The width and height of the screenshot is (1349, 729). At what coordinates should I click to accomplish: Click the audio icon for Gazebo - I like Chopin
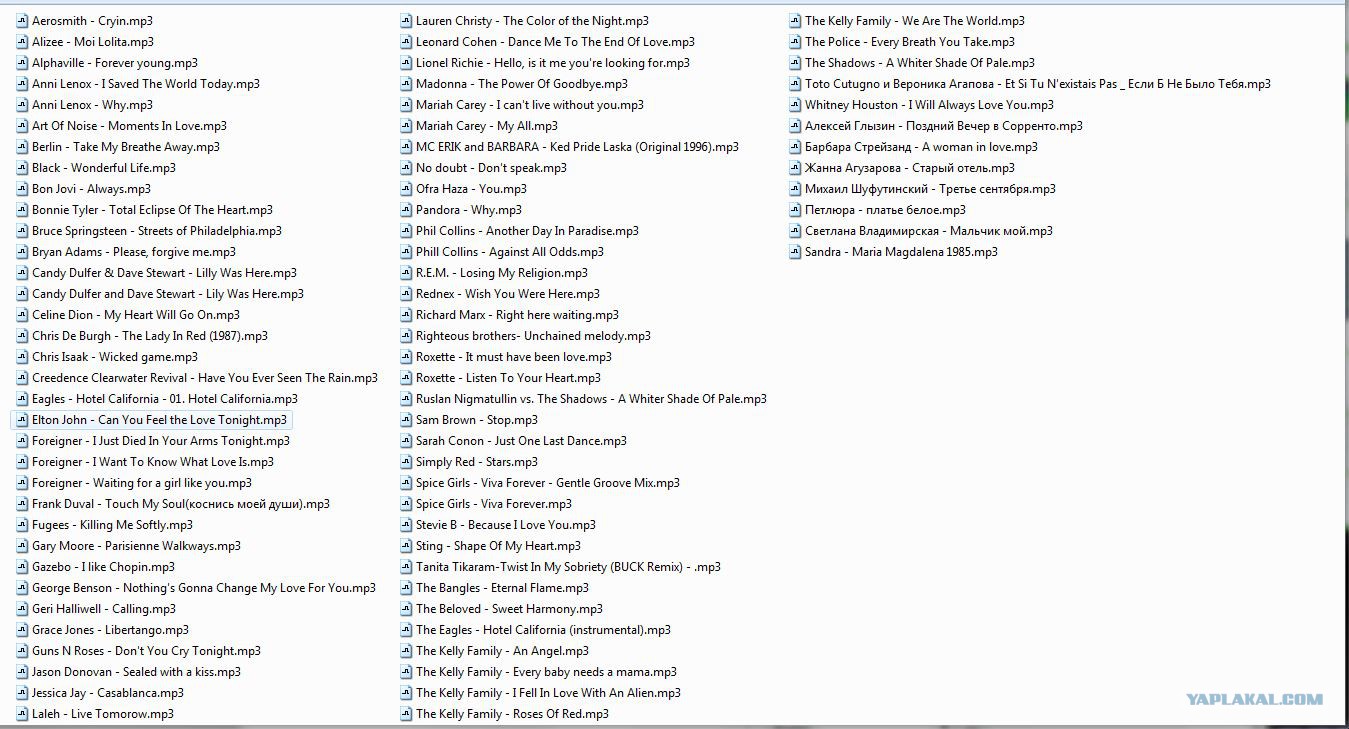point(22,567)
